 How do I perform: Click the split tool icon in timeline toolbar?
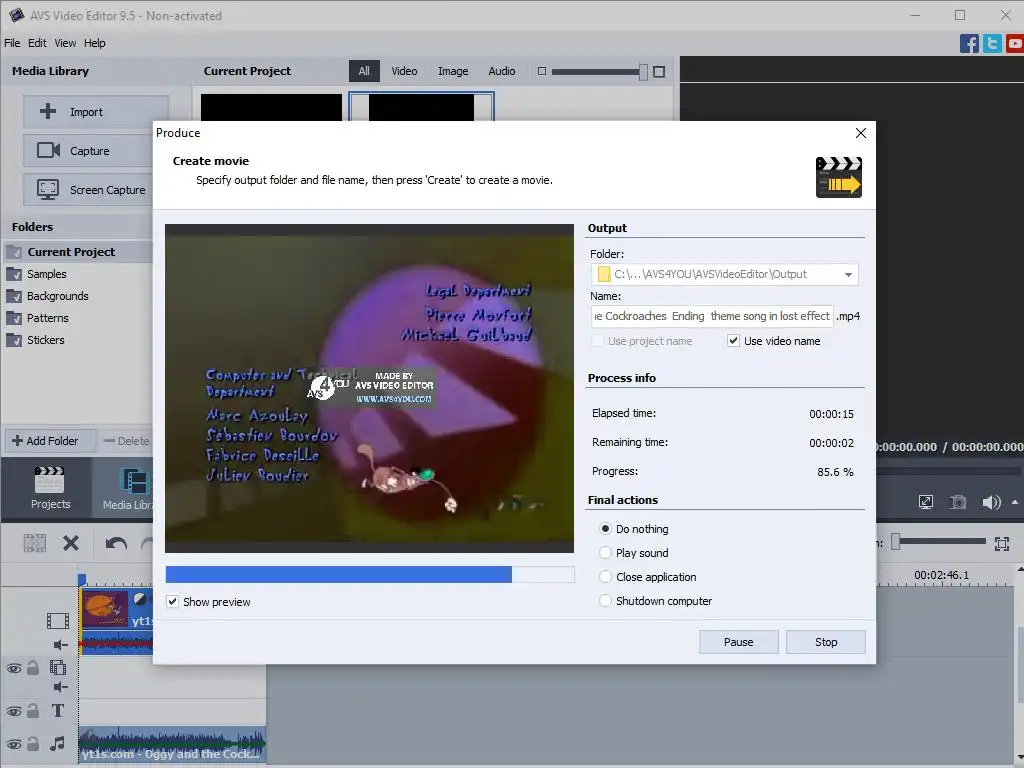click(35, 543)
